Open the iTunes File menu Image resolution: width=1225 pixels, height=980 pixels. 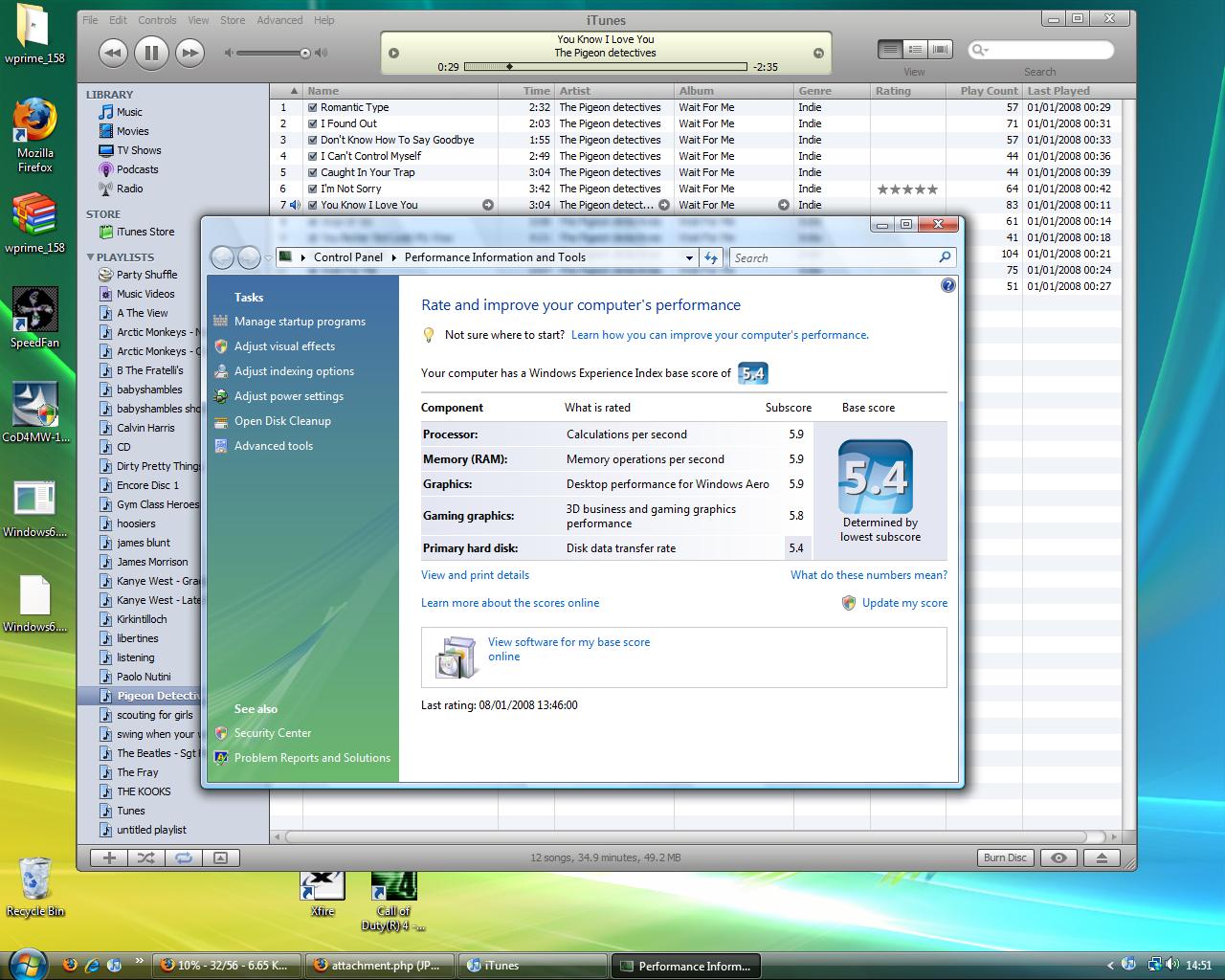pyautogui.click(x=90, y=20)
